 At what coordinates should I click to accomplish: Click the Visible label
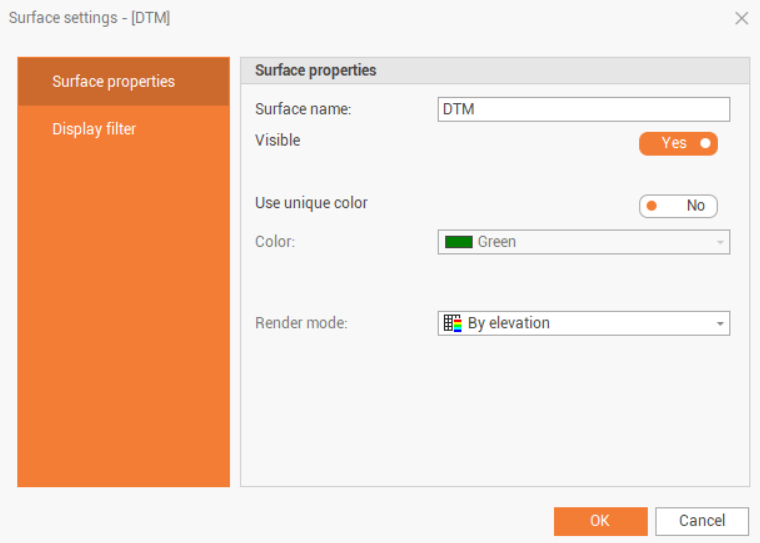[x=277, y=141]
